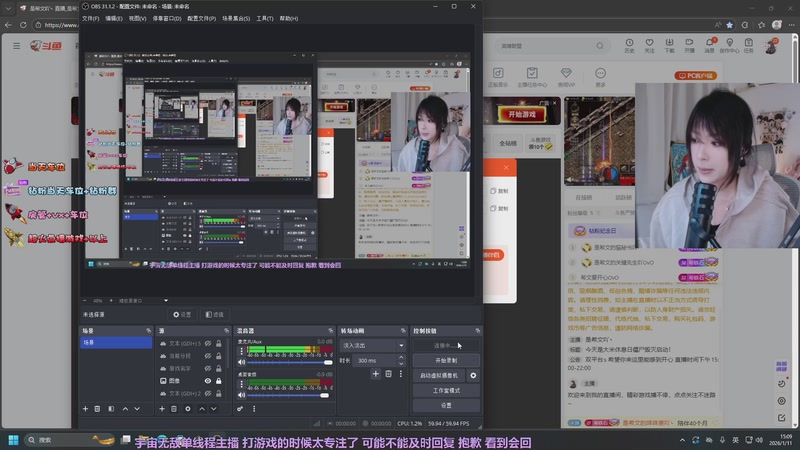Click the 工作室模式 button

coord(446,390)
